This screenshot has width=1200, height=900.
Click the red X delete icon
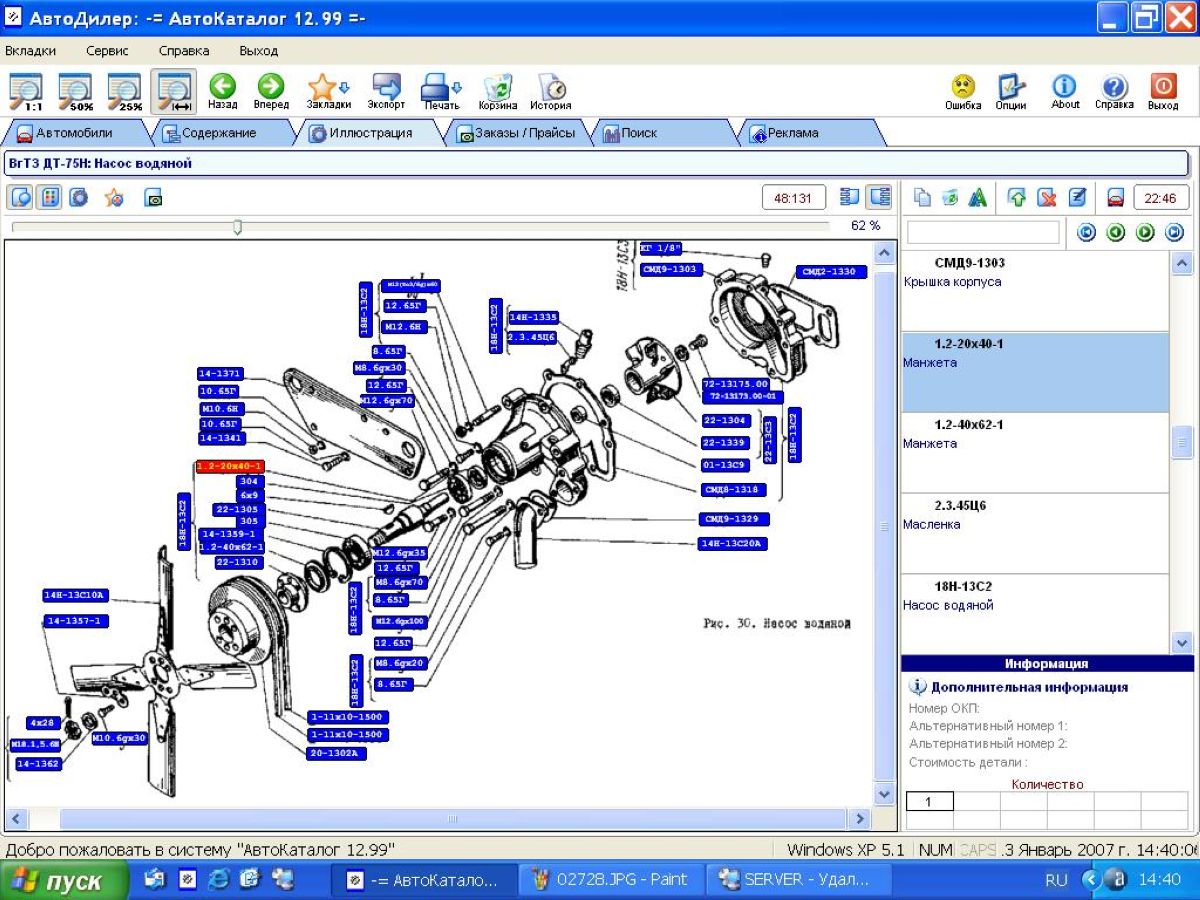click(x=1047, y=198)
